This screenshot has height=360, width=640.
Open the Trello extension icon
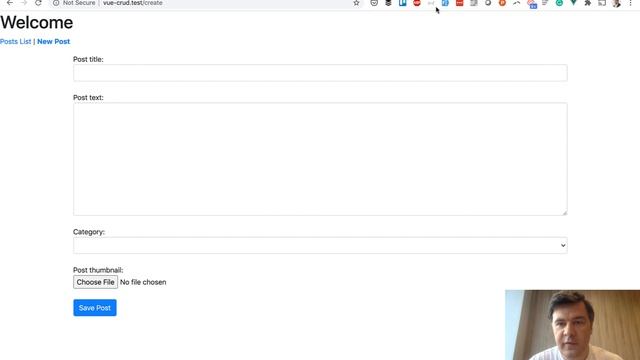402,3
